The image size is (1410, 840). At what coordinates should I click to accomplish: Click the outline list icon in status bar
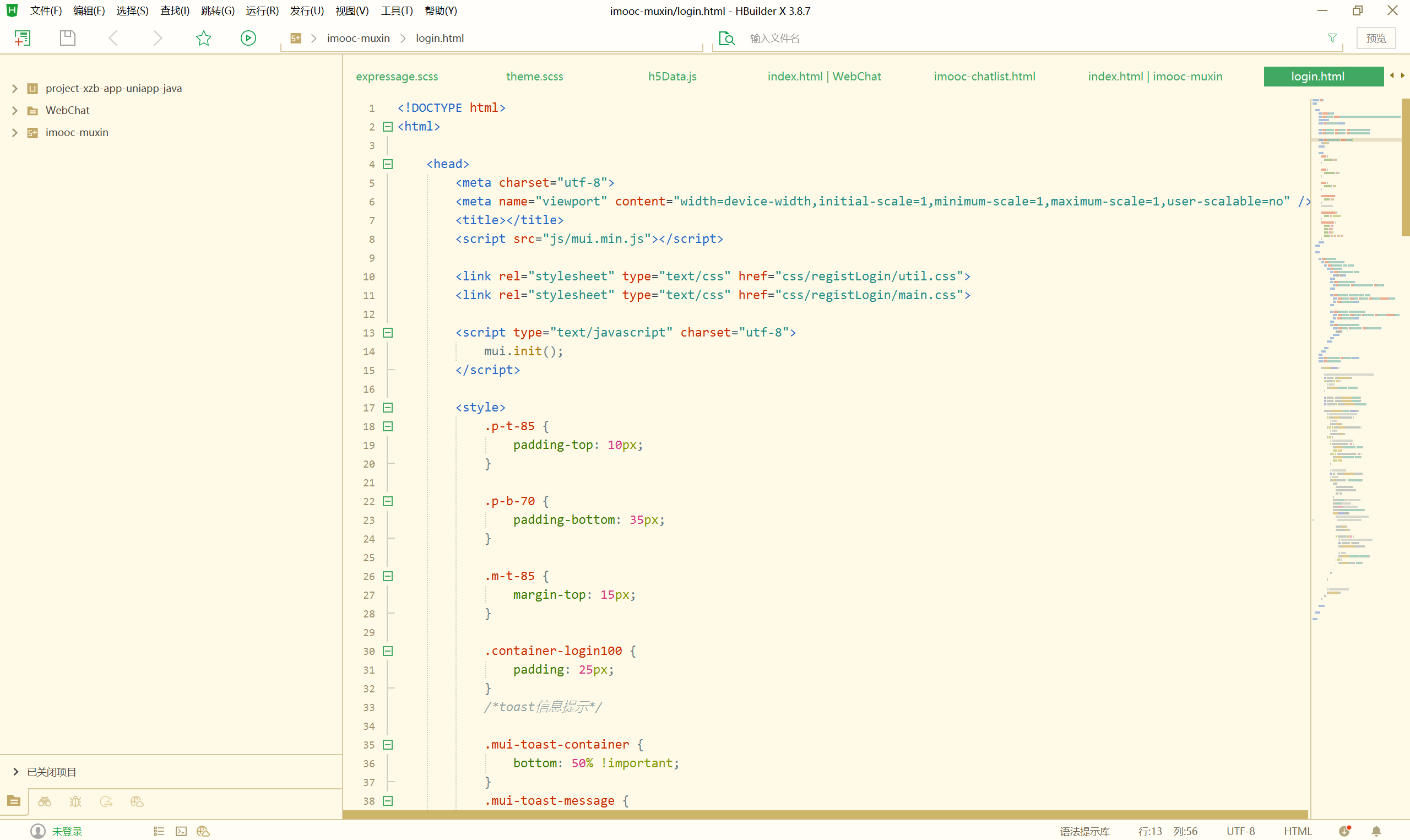(159, 831)
